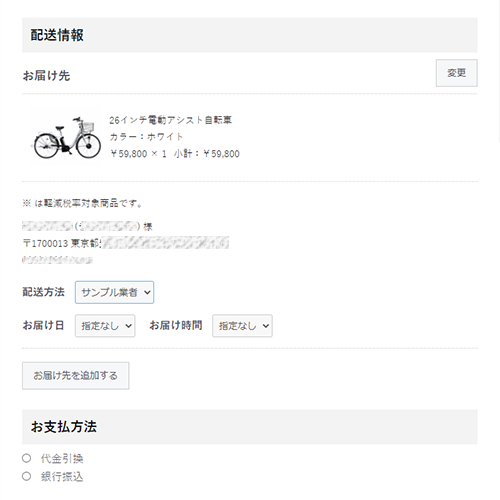Click the お届け先を追加する button

coord(76,376)
